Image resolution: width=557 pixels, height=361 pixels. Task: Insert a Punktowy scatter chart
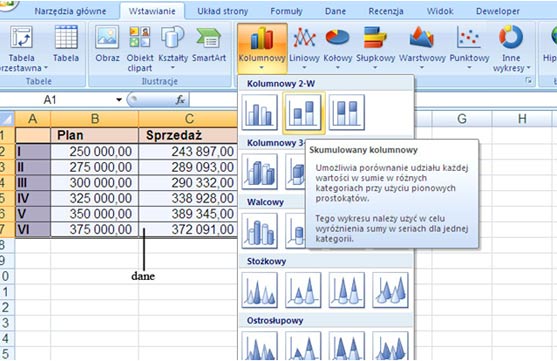click(469, 48)
